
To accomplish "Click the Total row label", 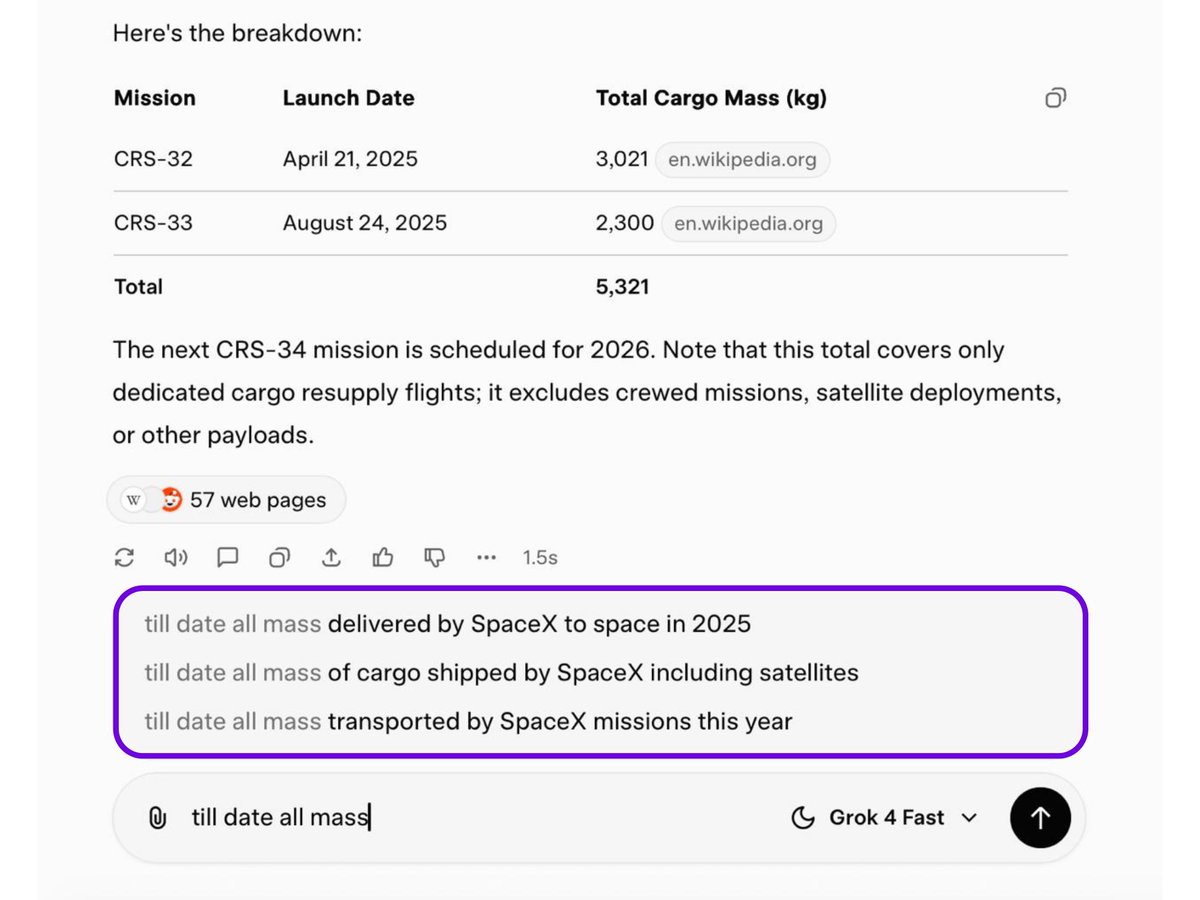I will pos(138,287).
